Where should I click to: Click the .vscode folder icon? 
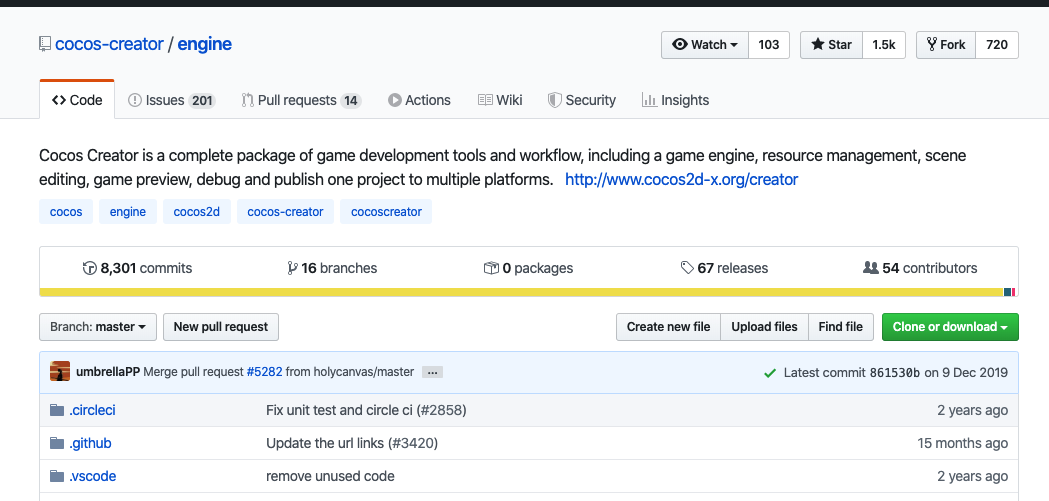[x=57, y=476]
